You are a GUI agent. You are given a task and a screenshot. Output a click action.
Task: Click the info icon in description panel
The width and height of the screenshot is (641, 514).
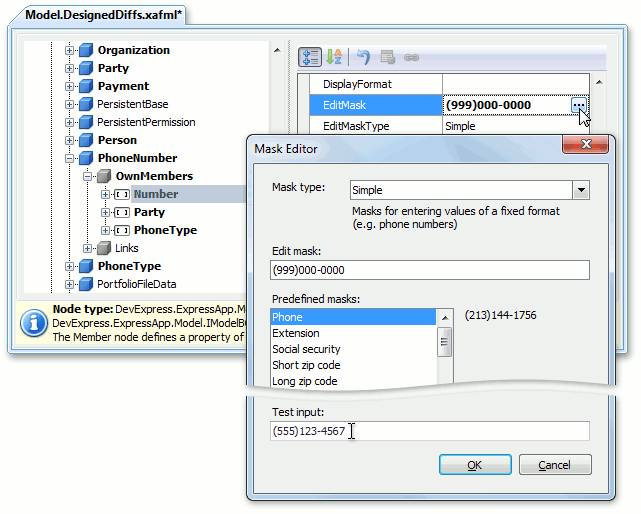tap(34, 323)
